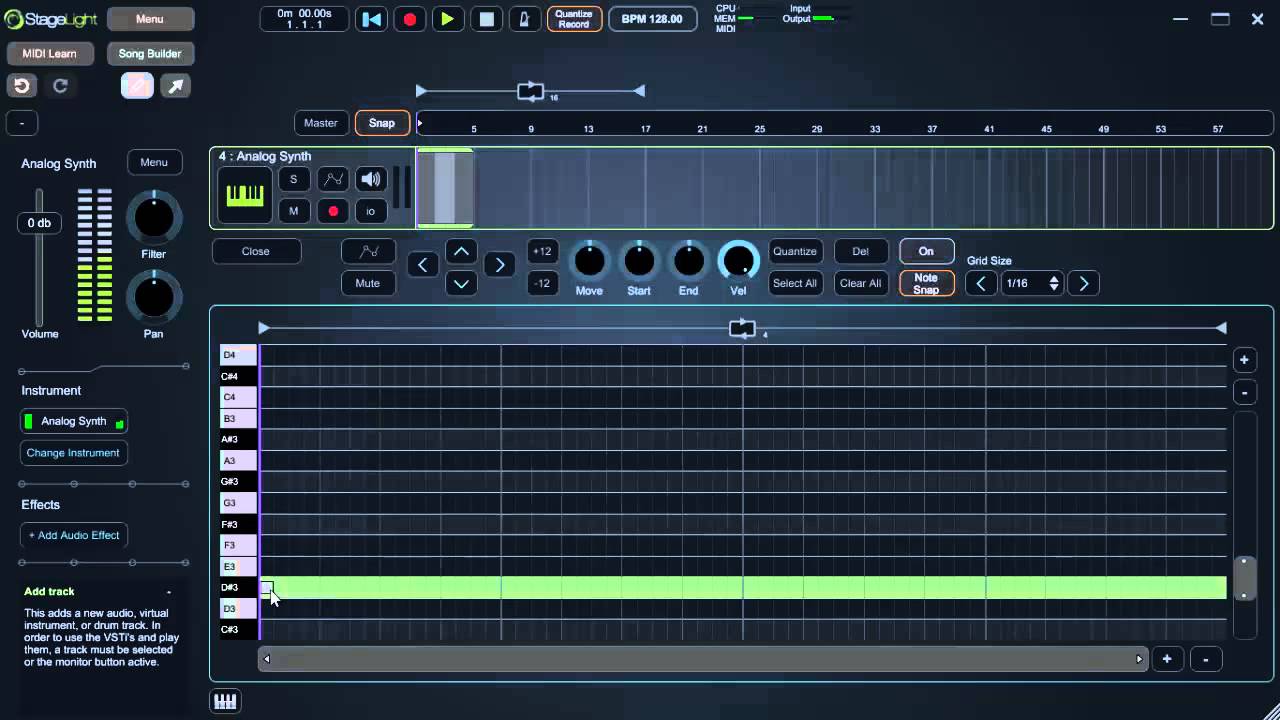Click the green play button
Image resolution: width=1280 pixels, height=720 pixels.
[447, 19]
